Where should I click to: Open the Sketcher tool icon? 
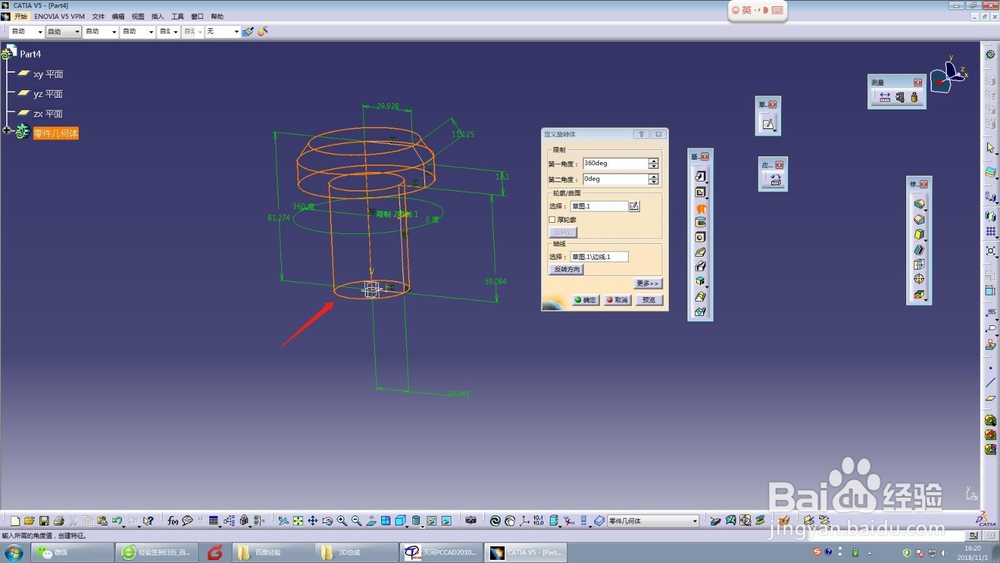[768, 124]
